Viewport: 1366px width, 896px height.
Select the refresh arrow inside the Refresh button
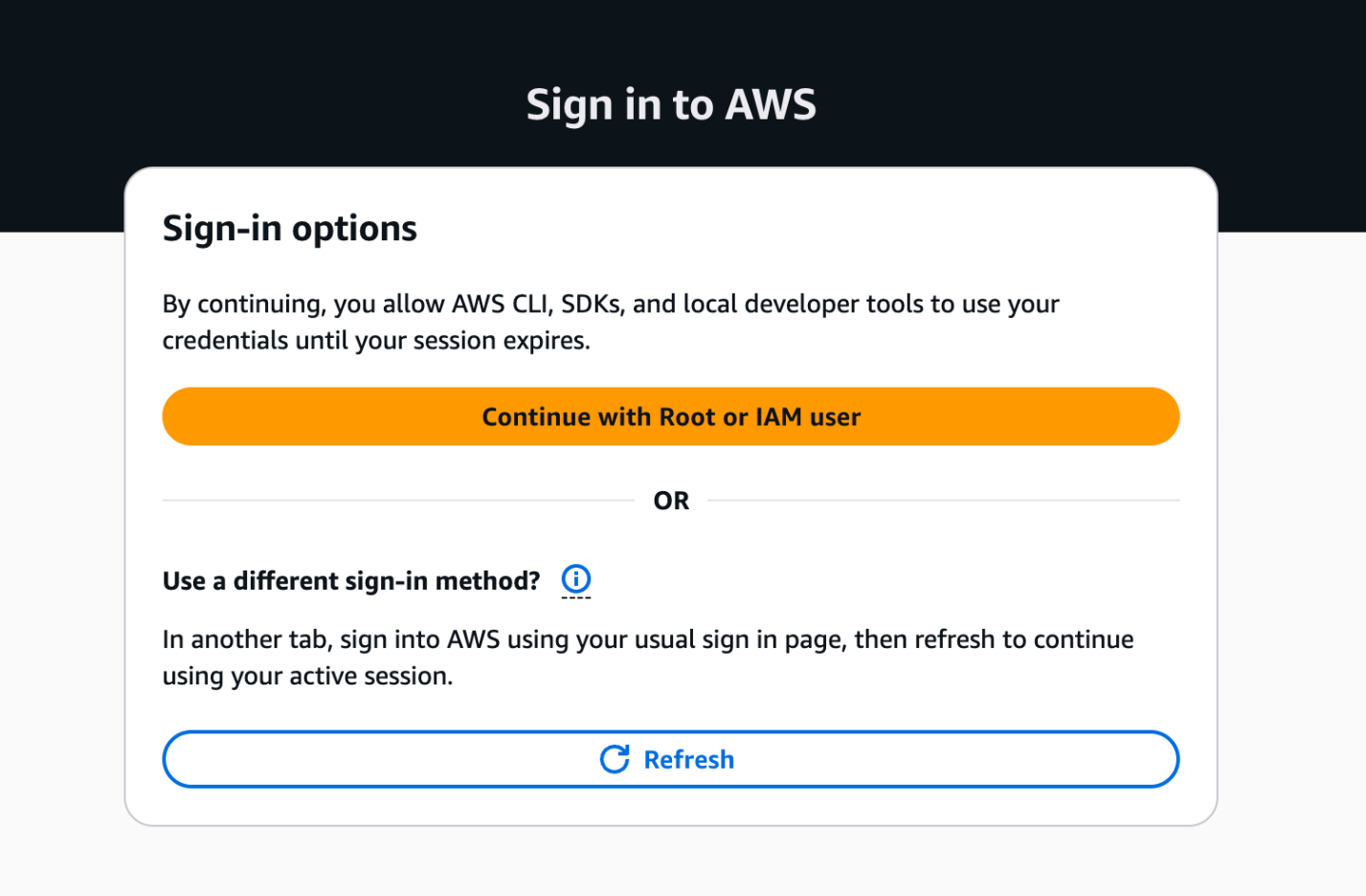tap(616, 758)
